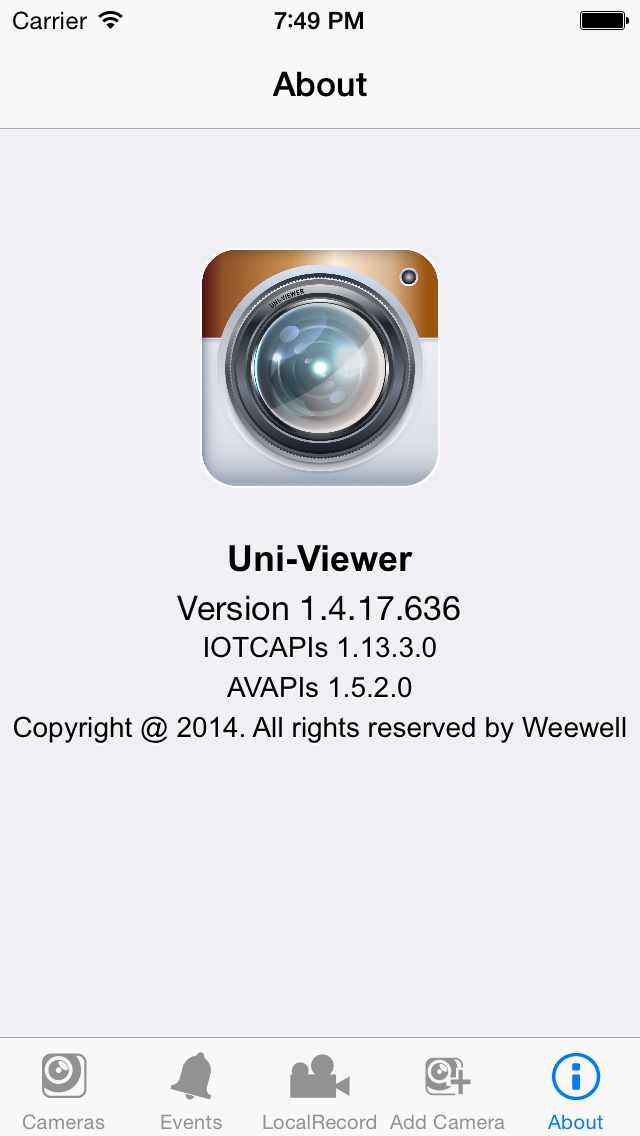Click the IOTCAPIs 1.13.3.0 line
The image size is (640, 1136).
point(320,647)
